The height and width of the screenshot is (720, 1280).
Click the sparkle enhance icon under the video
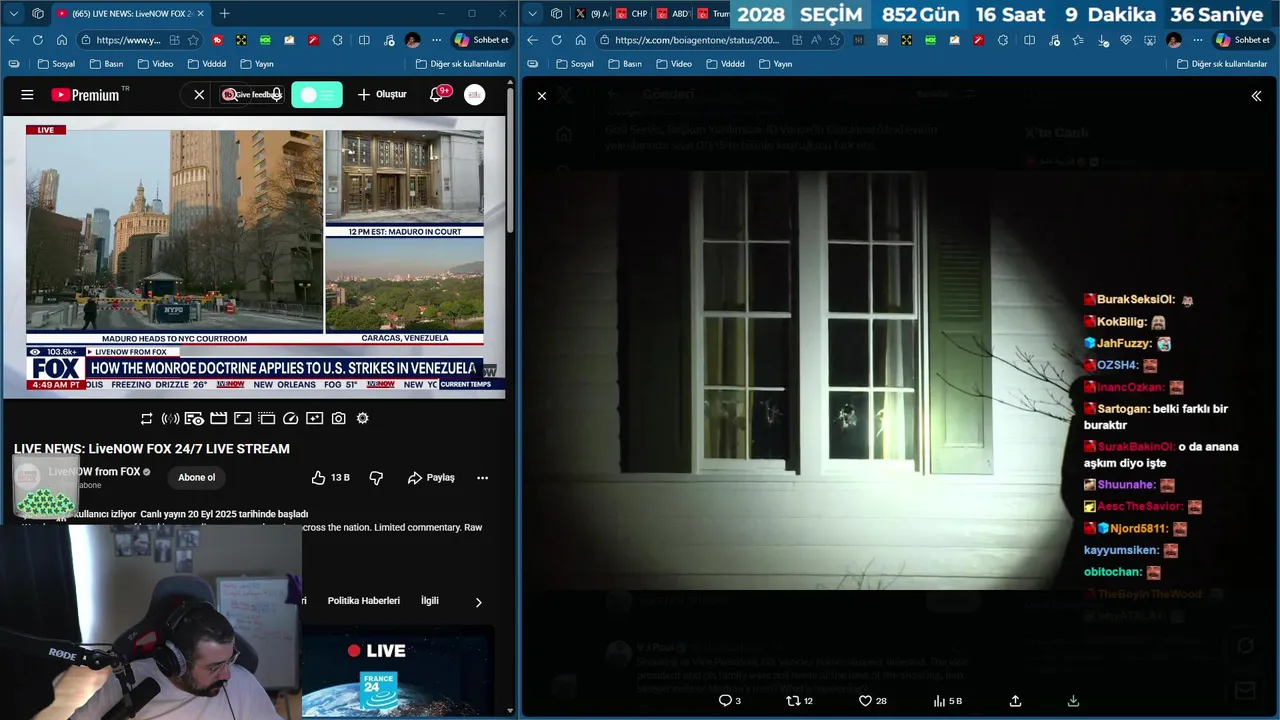pos(314,418)
